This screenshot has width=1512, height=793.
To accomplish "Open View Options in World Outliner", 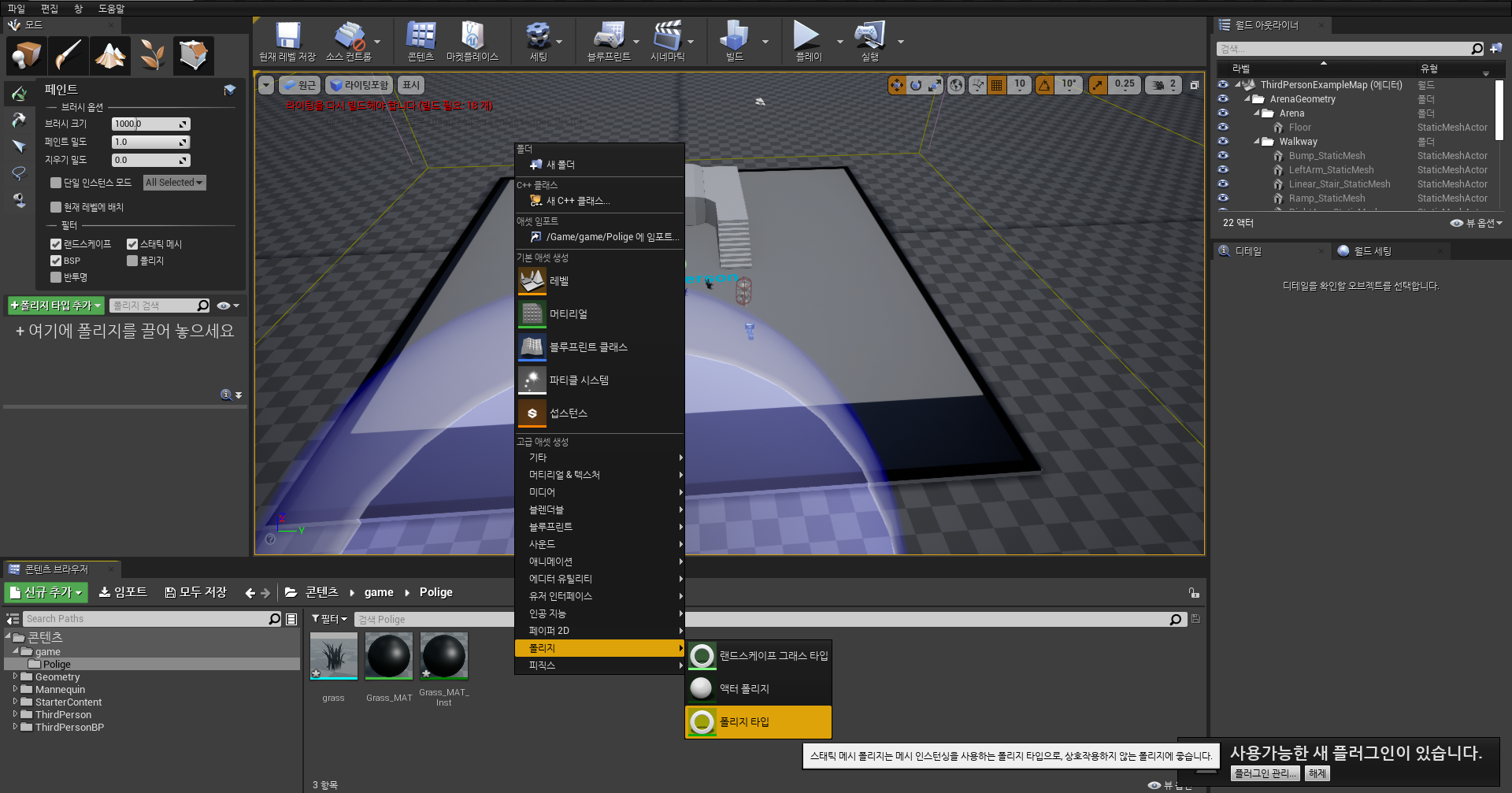I will point(1477,223).
